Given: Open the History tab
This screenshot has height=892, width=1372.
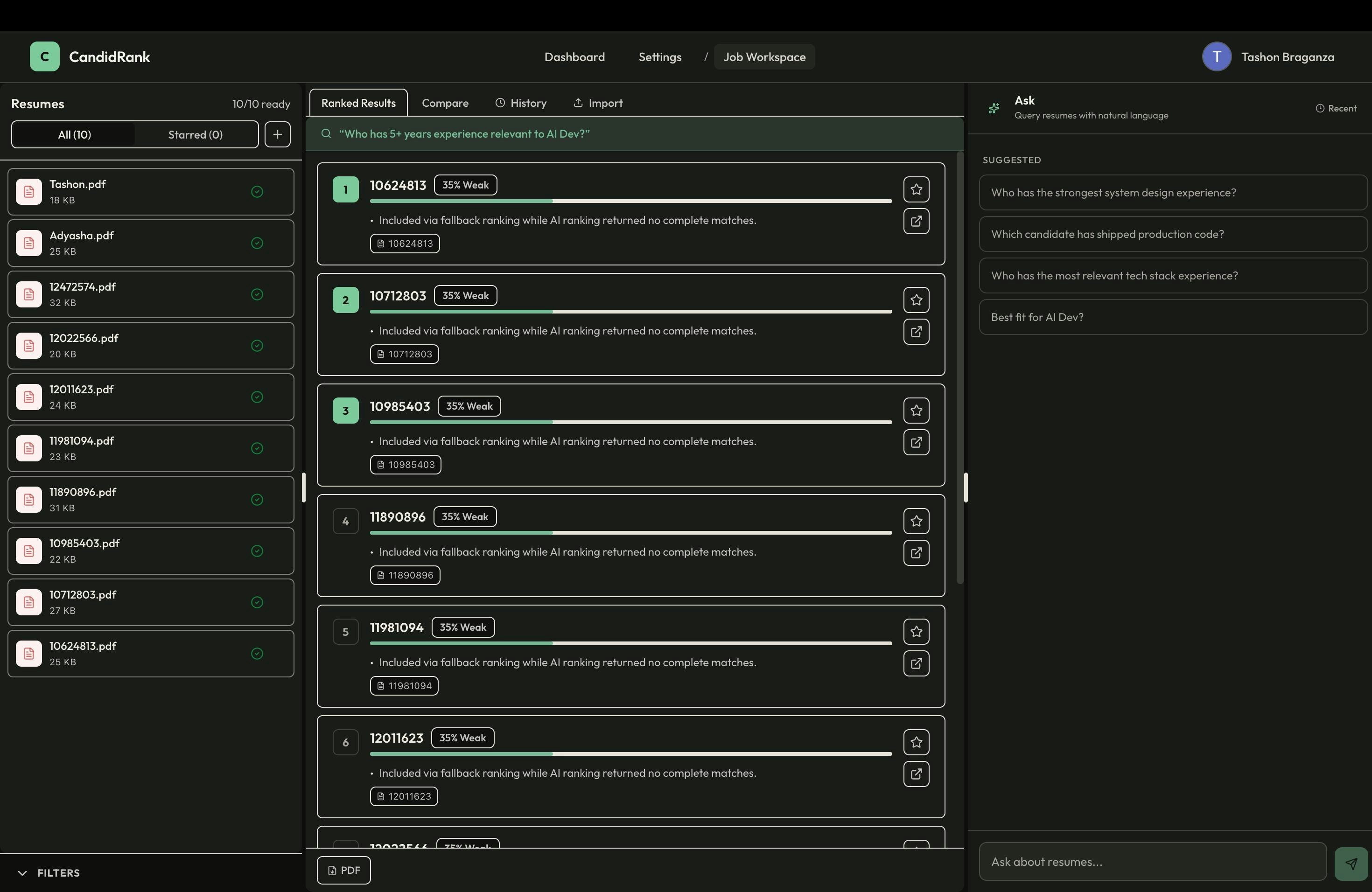Looking at the screenshot, I should [520, 103].
